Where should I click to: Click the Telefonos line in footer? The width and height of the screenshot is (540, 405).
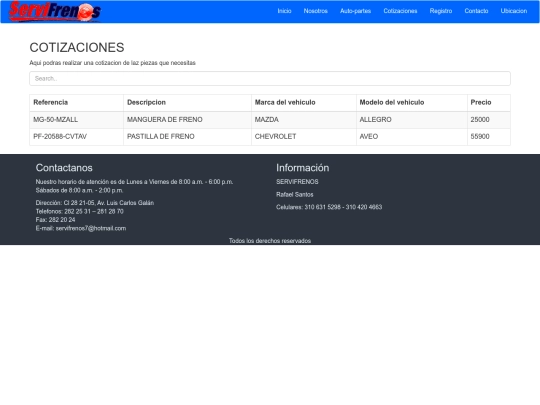coord(80,211)
